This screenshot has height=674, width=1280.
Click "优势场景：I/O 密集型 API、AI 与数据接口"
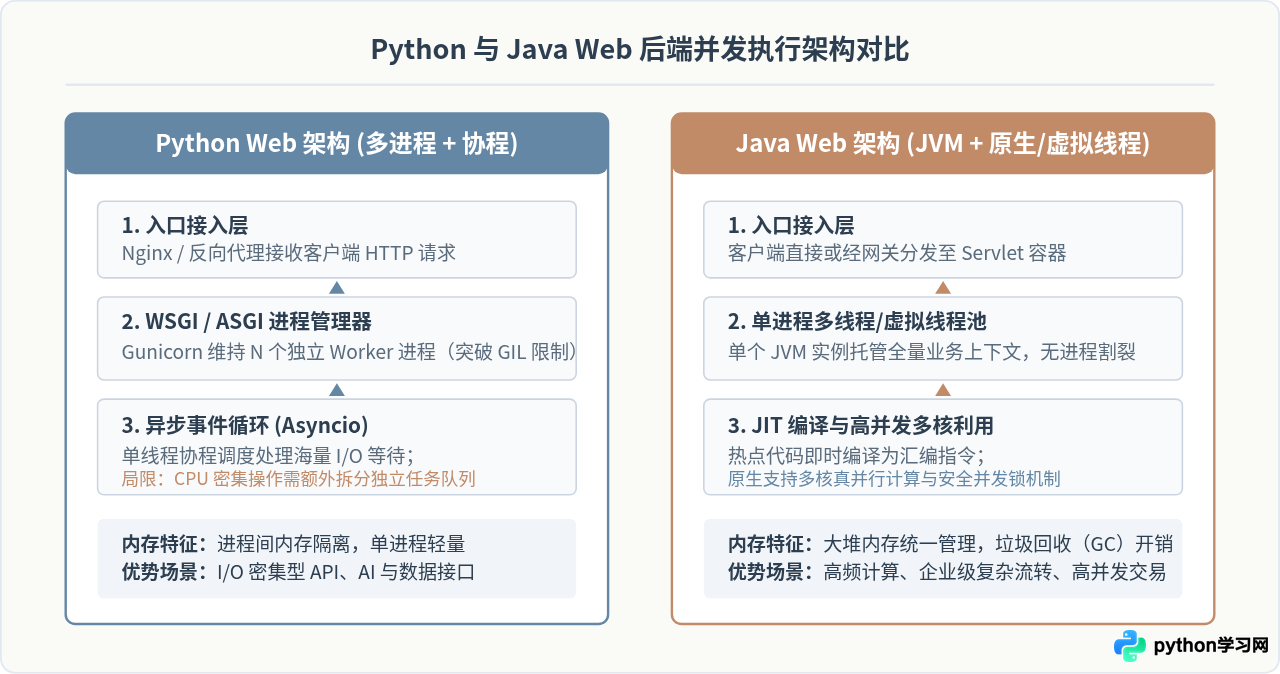(x=298, y=573)
